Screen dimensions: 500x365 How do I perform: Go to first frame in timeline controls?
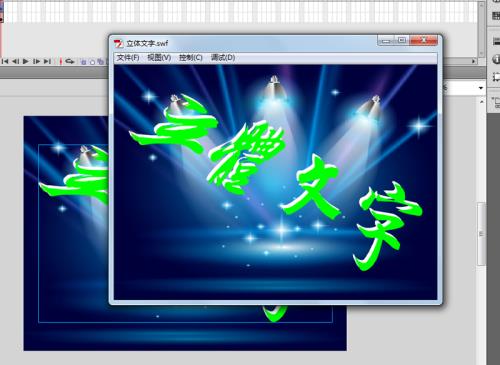pyautogui.click(x=5, y=62)
